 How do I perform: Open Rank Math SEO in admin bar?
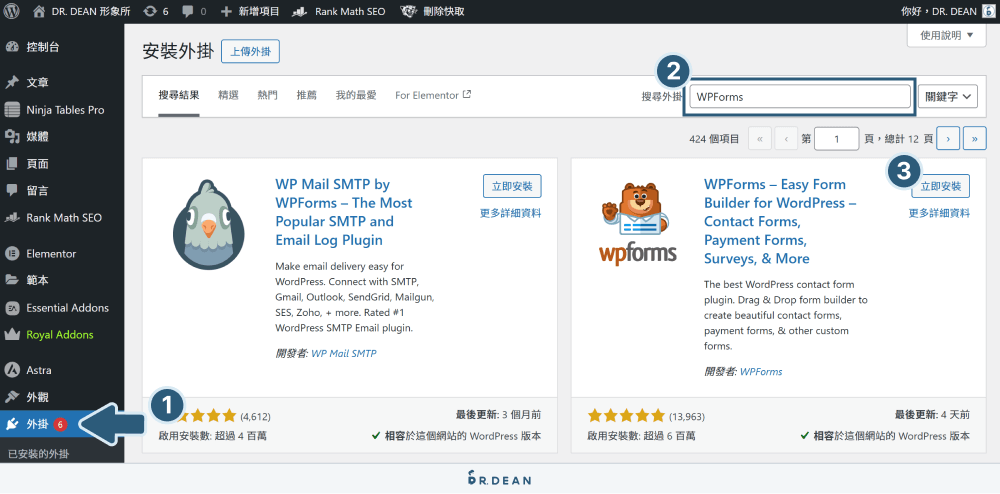click(x=339, y=11)
